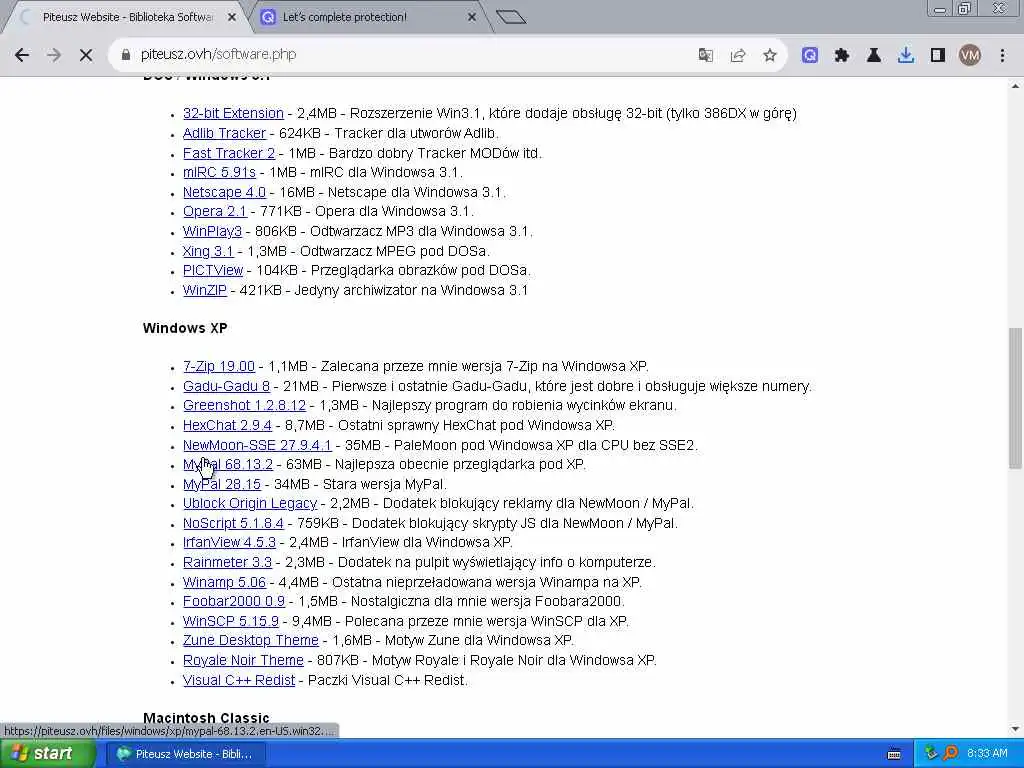Open the Windows Start button

46,754
